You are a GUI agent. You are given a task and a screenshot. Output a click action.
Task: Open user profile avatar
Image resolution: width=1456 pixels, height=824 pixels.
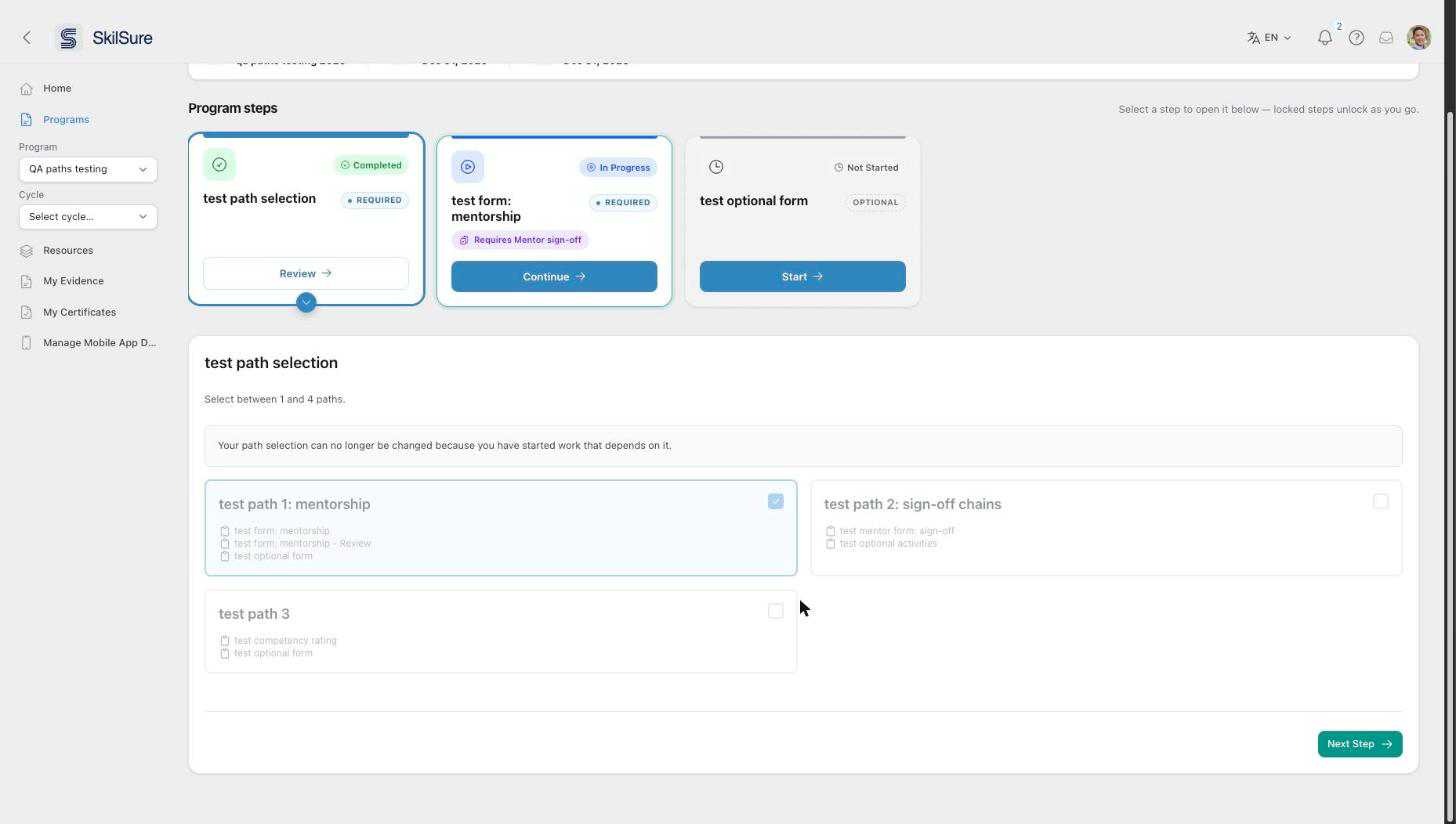coord(1419,38)
